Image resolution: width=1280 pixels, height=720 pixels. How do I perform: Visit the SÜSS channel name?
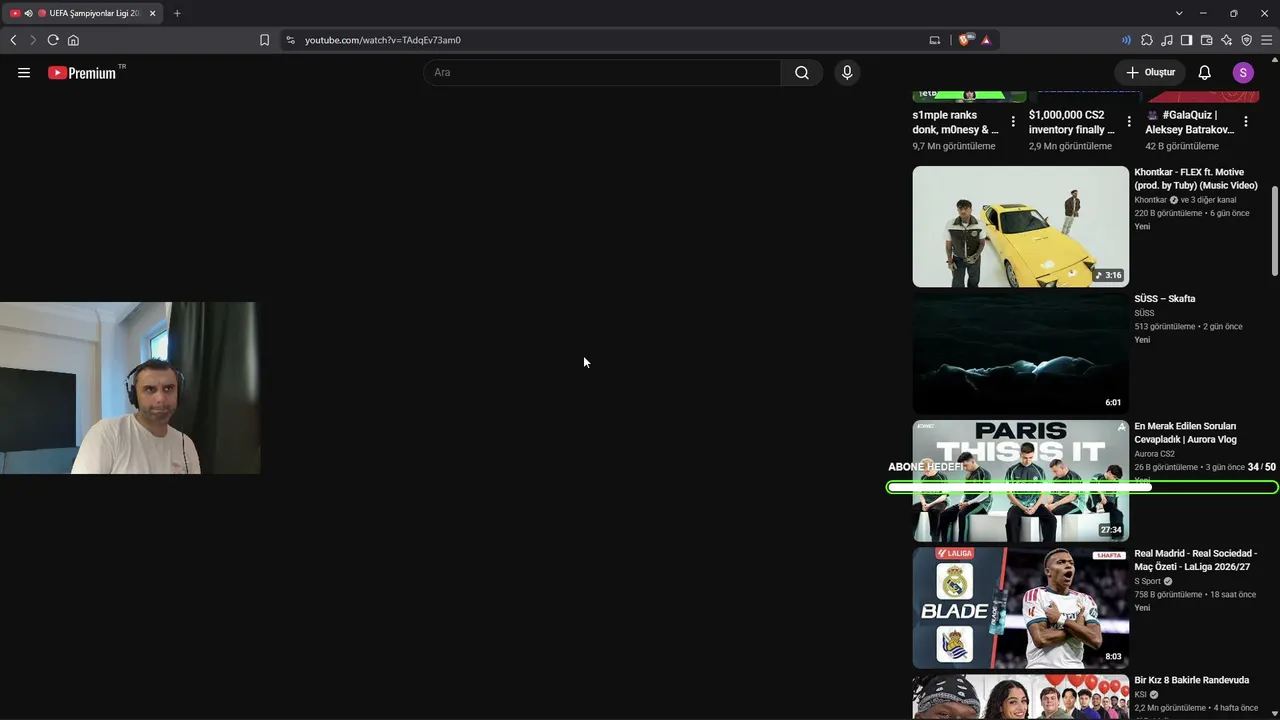point(1144,313)
